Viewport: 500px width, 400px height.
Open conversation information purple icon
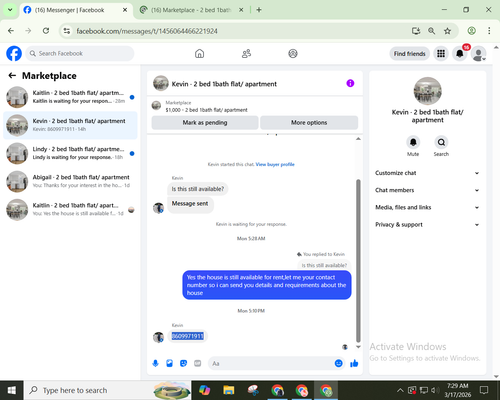pos(350,83)
